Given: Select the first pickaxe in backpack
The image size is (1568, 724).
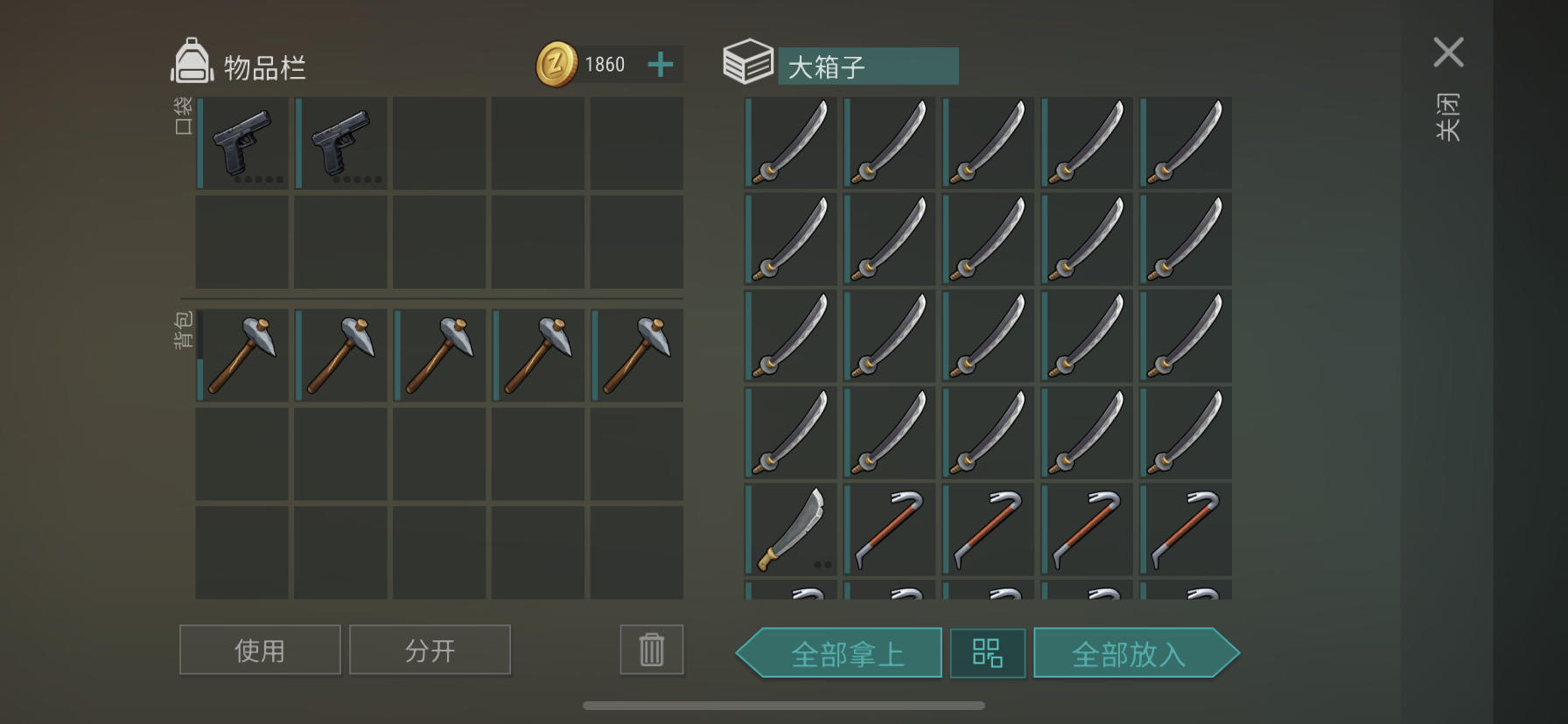Looking at the screenshot, I should pos(242,355).
